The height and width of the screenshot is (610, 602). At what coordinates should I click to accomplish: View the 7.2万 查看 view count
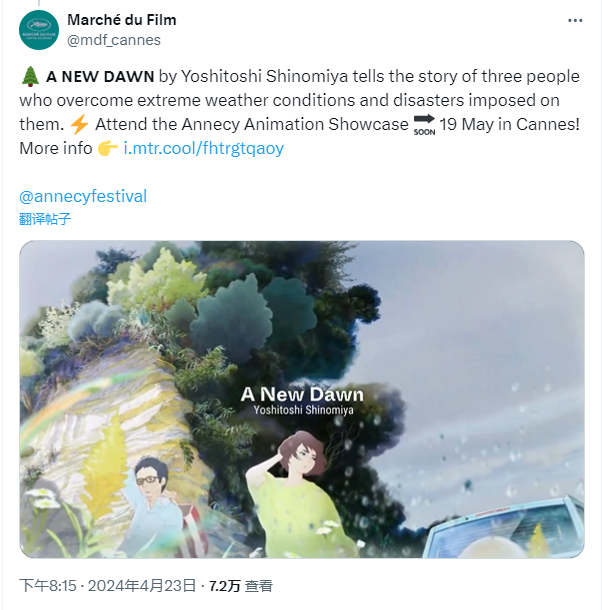tap(241, 585)
